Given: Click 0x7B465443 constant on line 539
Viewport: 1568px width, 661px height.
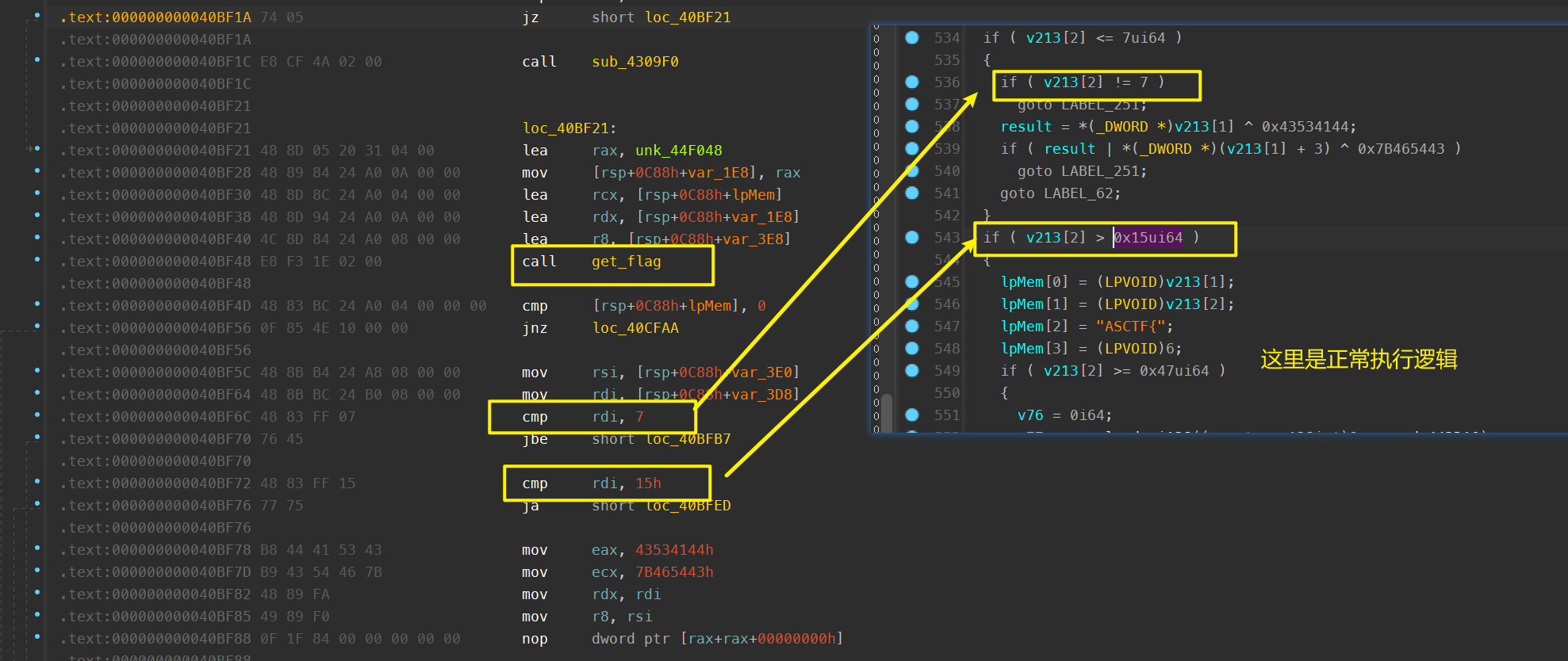Looking at the screenshot, I should 1401,148.
